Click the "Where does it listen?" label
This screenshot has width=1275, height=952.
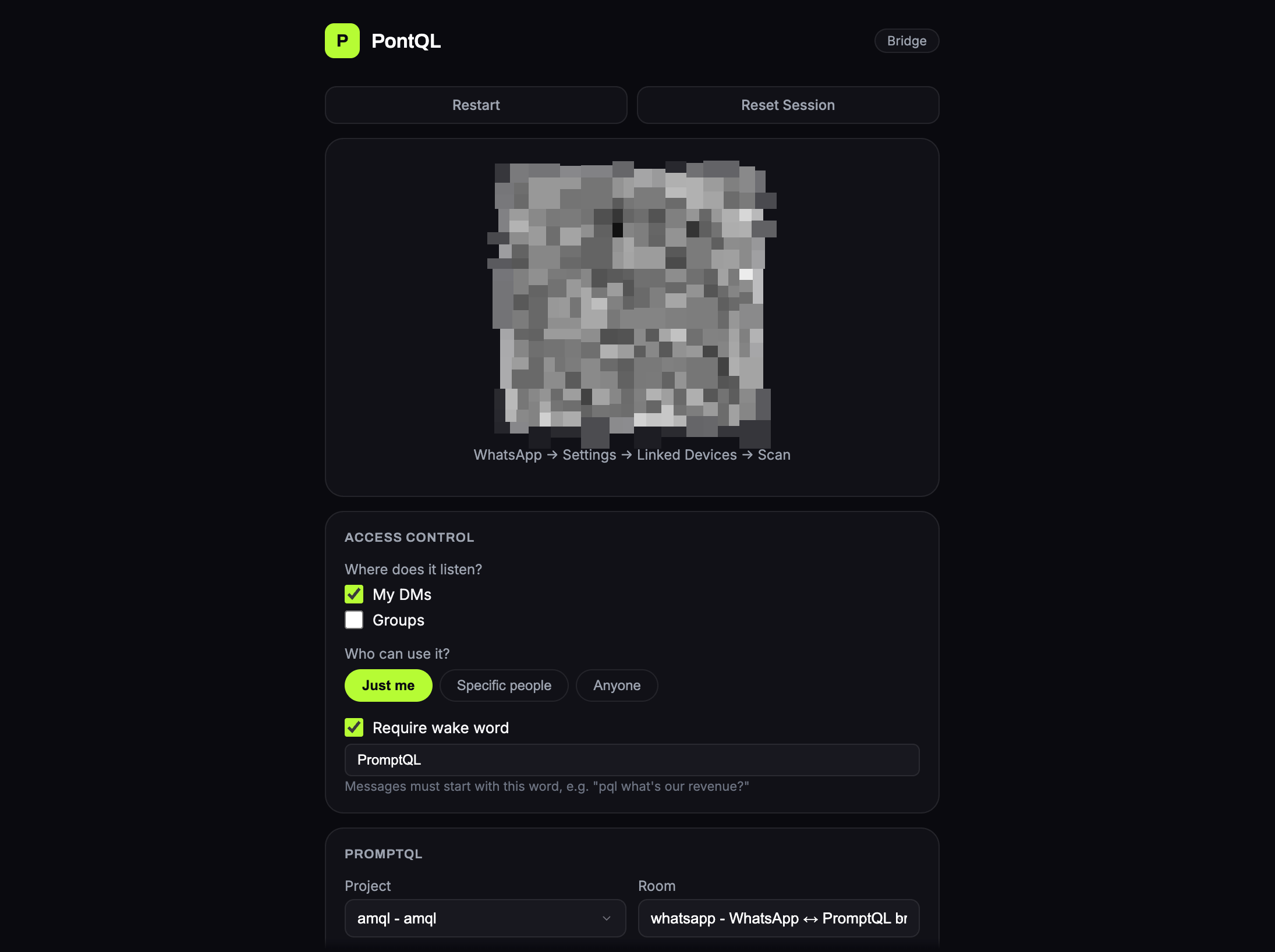click(413, 569)
